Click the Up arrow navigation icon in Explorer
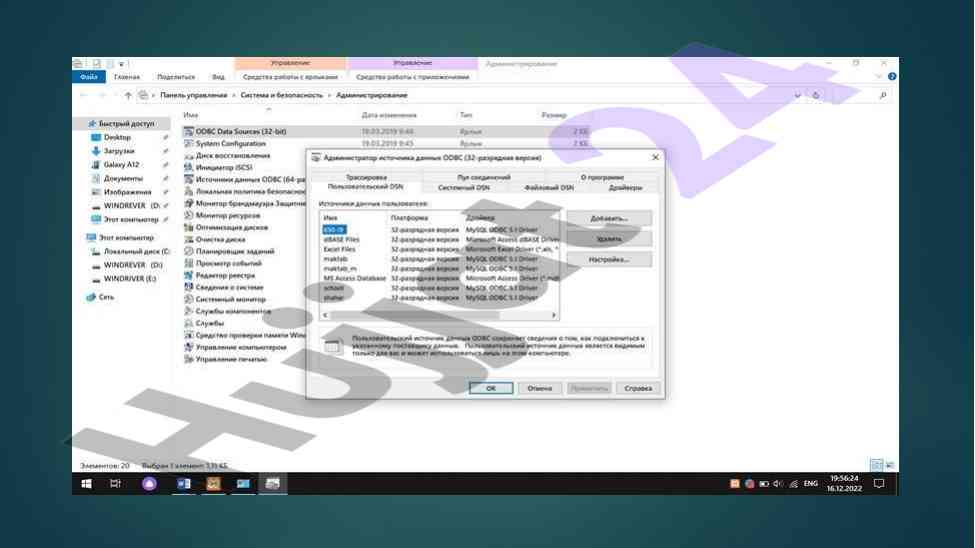The image size is (975, 548). pos(128,95)
